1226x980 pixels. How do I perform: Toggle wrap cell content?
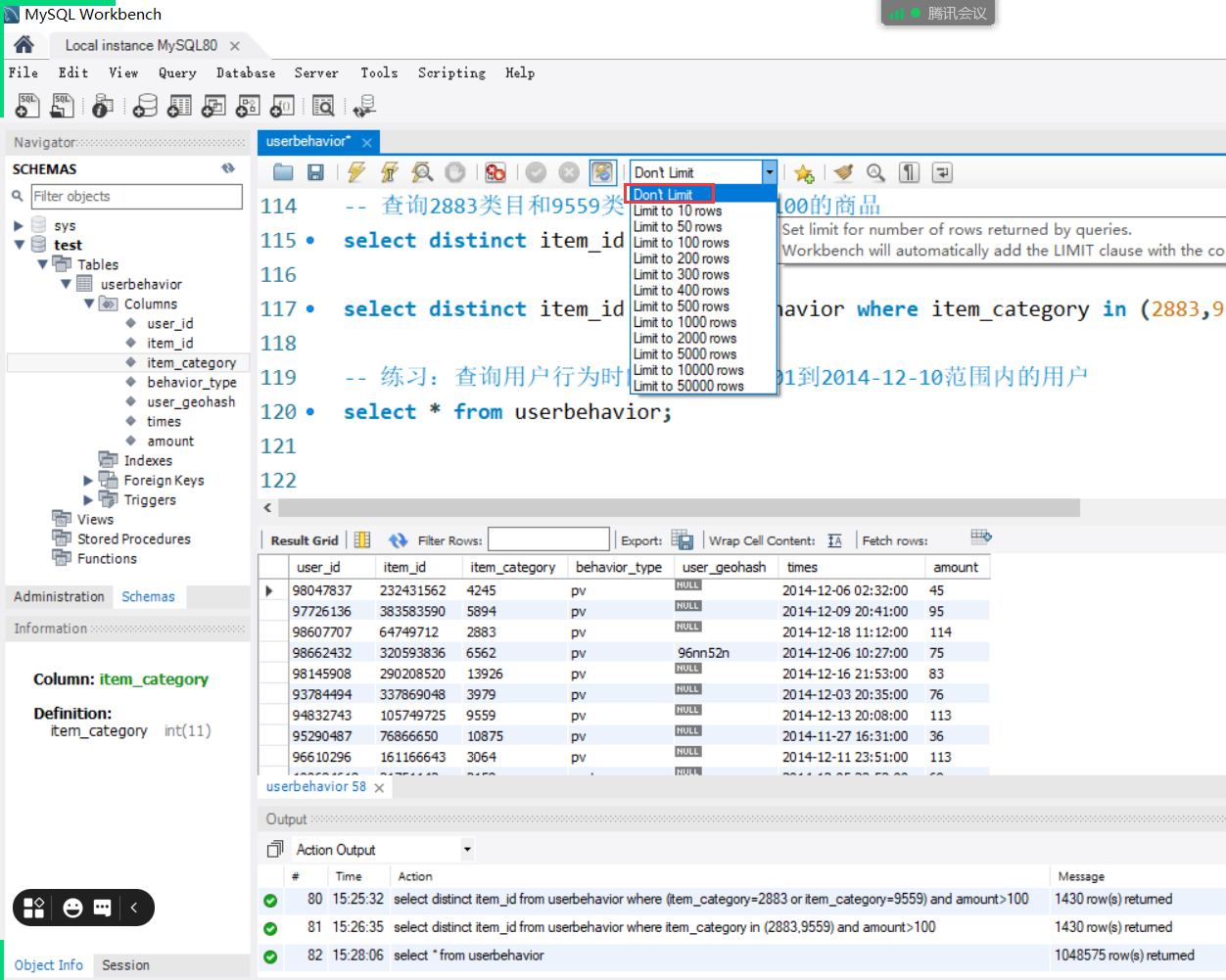[834, 540]
